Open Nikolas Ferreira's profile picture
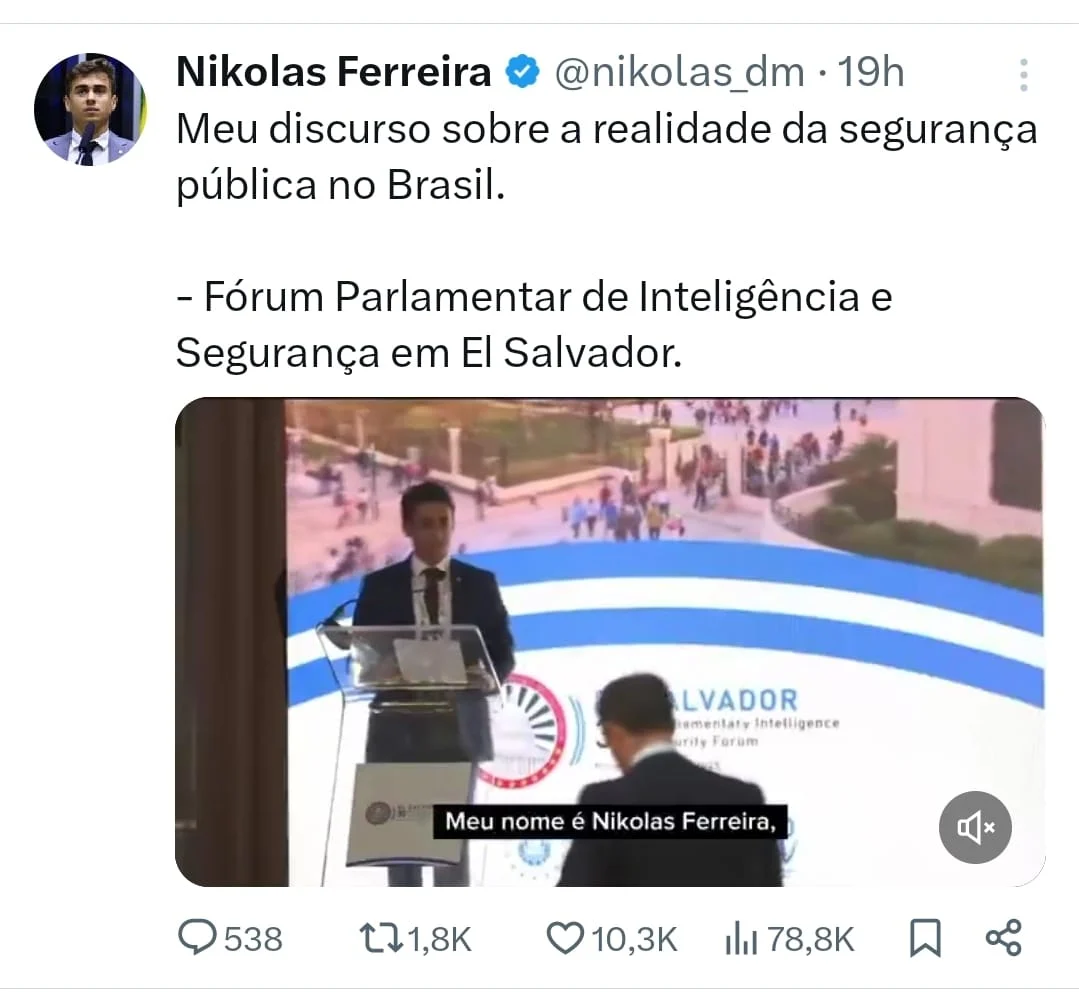Screen dimensions: 1079x993 [90, 109]
